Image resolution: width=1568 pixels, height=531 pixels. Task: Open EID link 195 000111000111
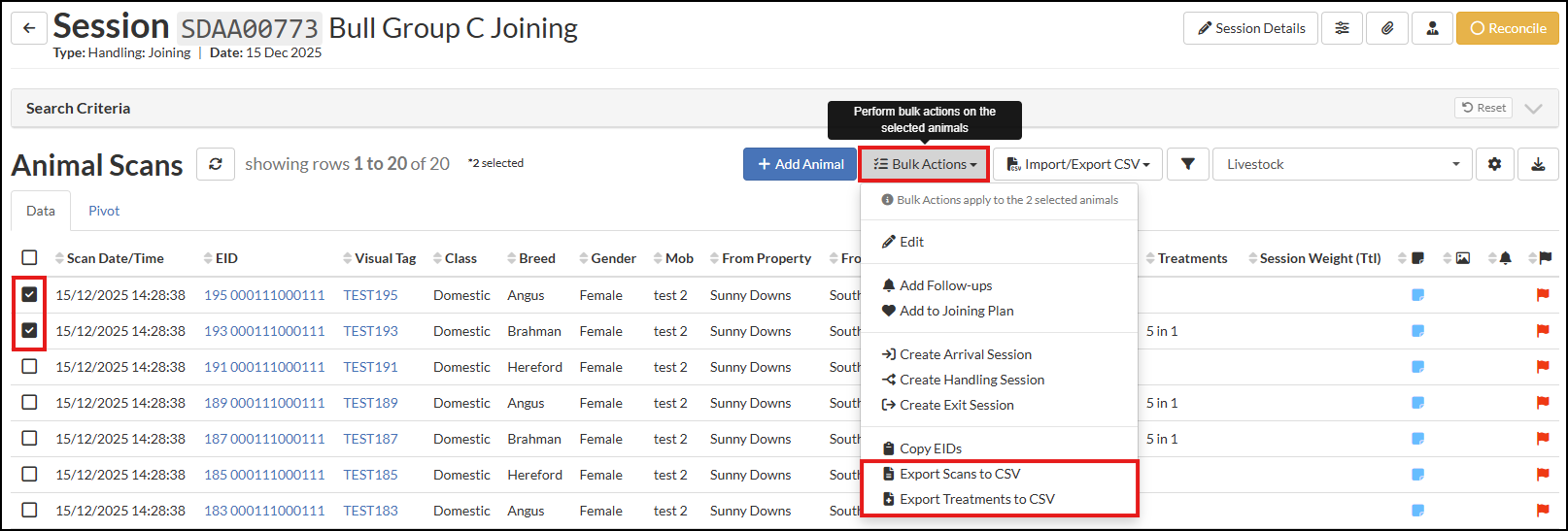point(264,295)
